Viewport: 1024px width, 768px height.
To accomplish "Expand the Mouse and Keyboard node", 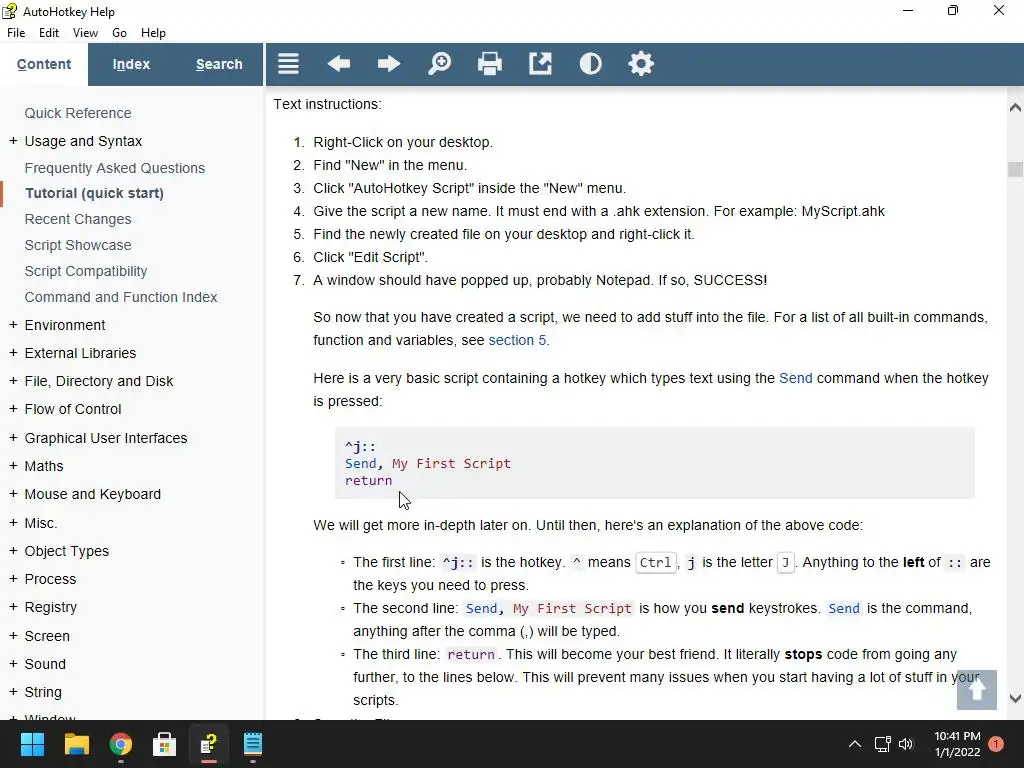I will click(13, 494).
